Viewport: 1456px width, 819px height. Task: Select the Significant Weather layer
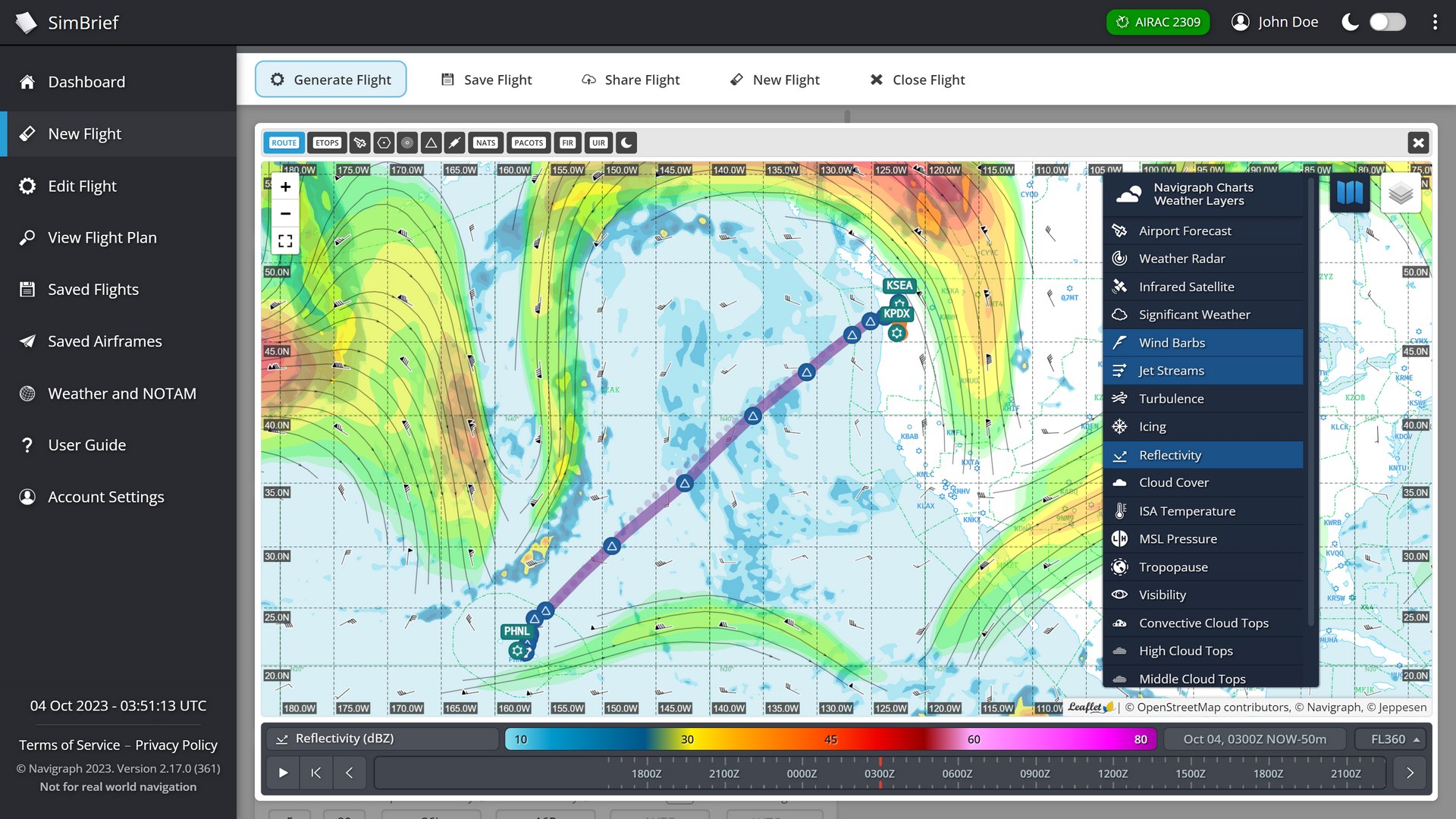pos(1195,314)
